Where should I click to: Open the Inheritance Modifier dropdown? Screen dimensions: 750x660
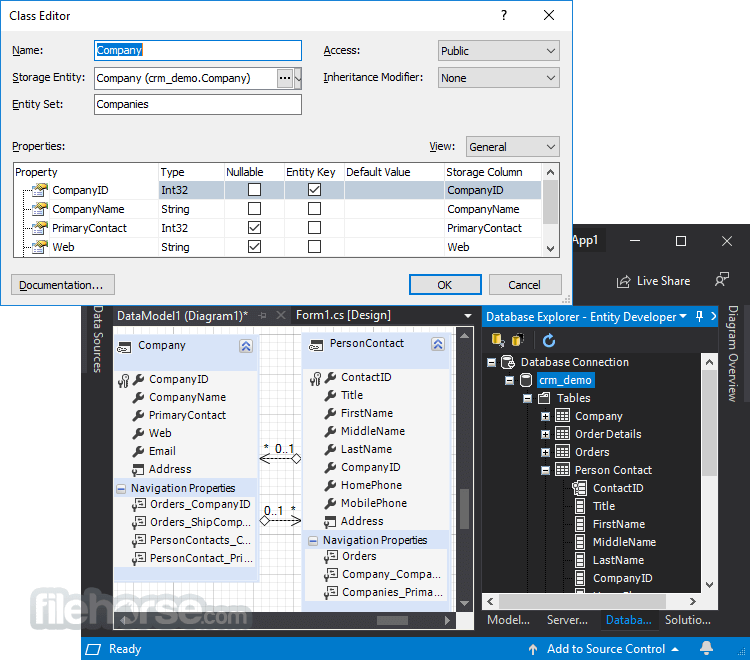coord(498,78)
